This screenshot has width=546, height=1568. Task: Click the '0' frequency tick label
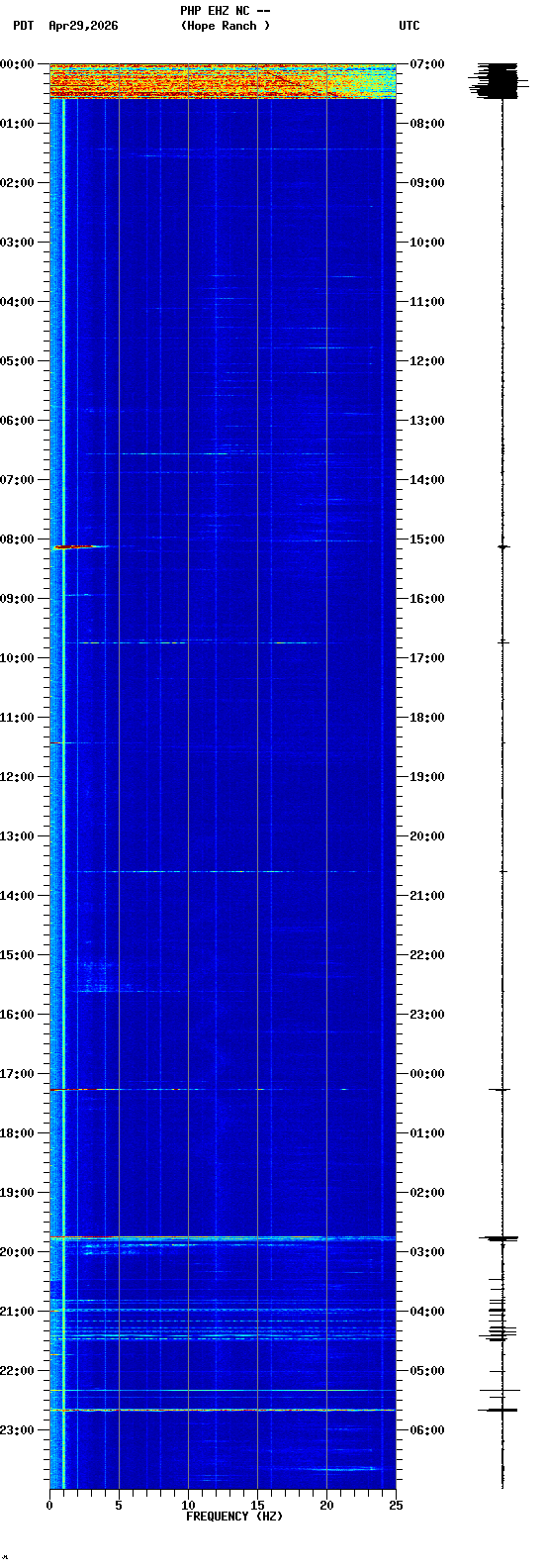pyautogui.click(x=49, y=1506)
